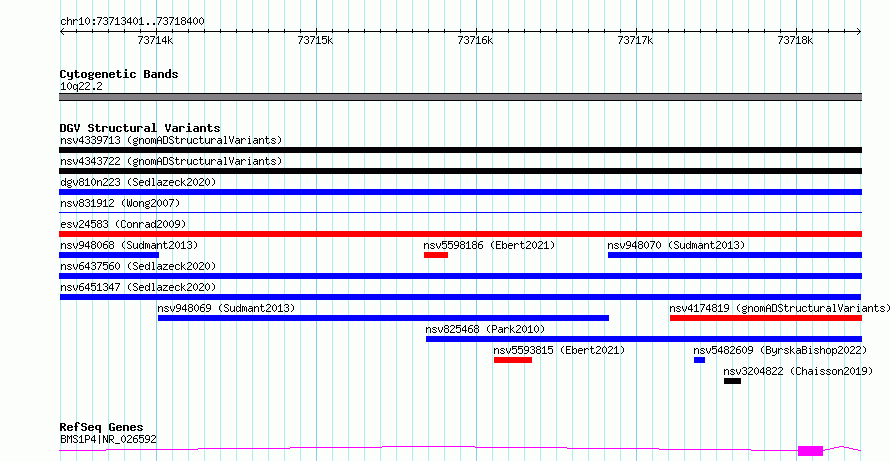Select the dgv810n223 blue variant bar
Viewport: 890px width, 461px height.
coord(460,192)
